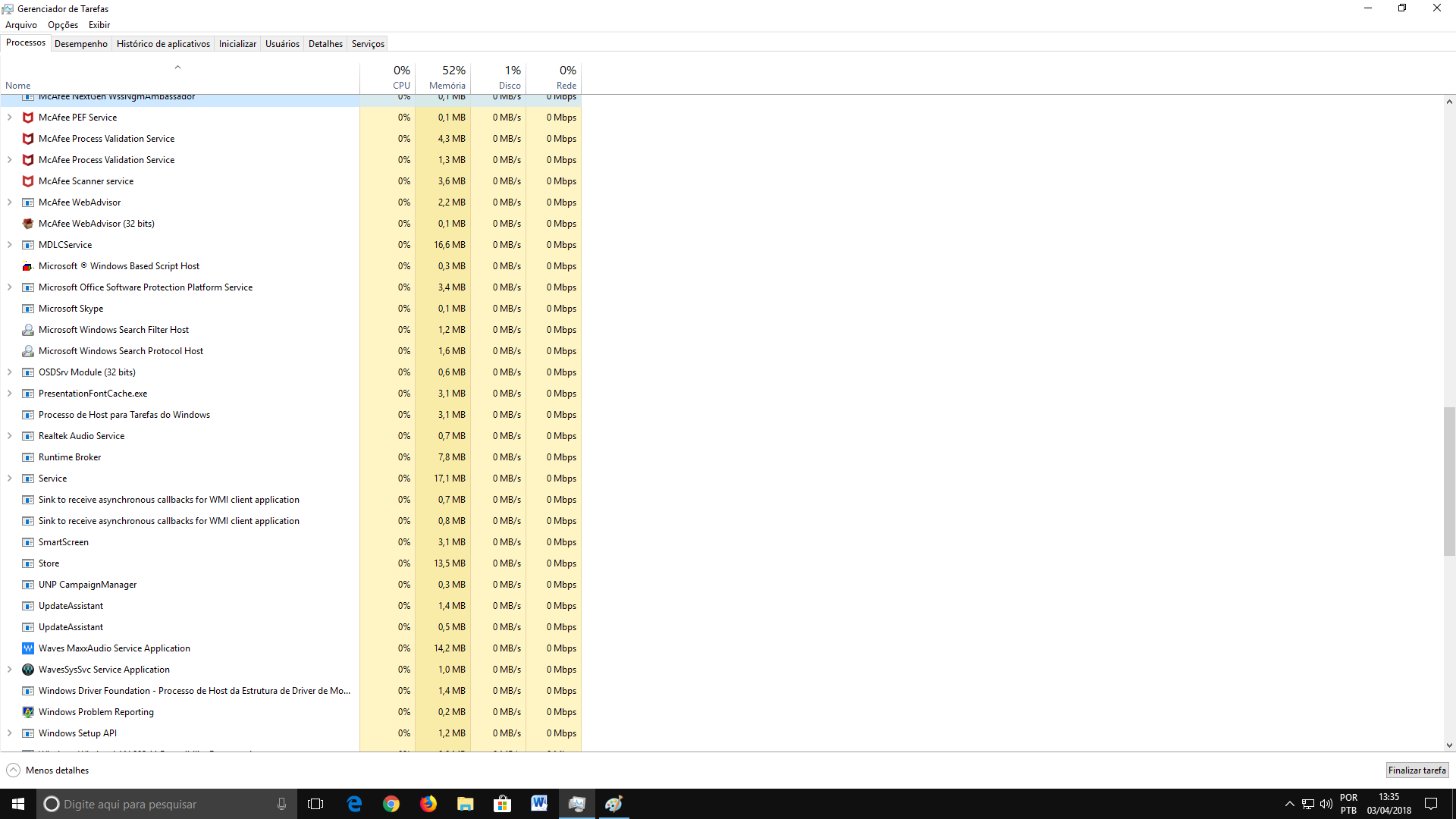Open Task View on the taskbar
The image size is (1456, 819).
tap(315, 804)
